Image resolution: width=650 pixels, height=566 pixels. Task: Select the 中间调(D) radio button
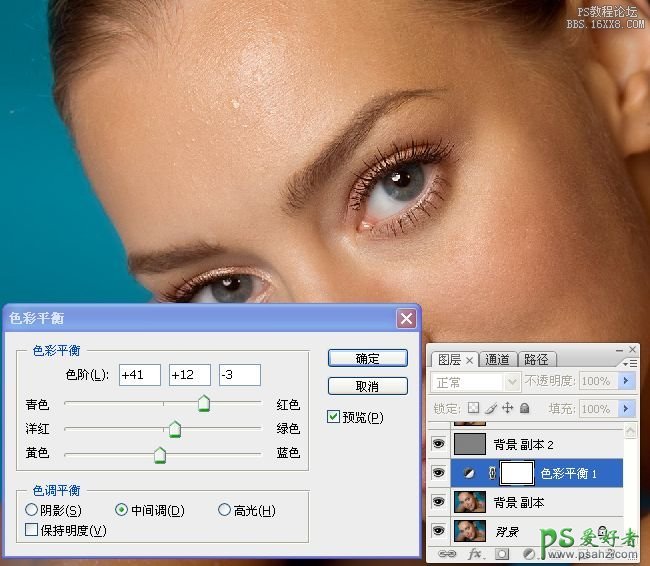[x=121, y=510]
